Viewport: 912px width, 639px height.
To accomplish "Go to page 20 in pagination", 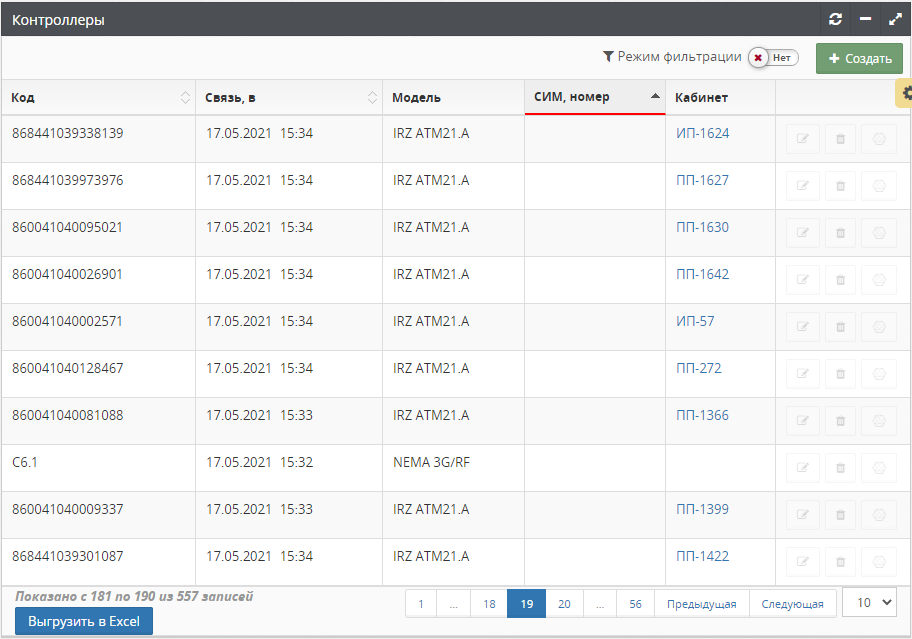I will (x=564, y=604).
